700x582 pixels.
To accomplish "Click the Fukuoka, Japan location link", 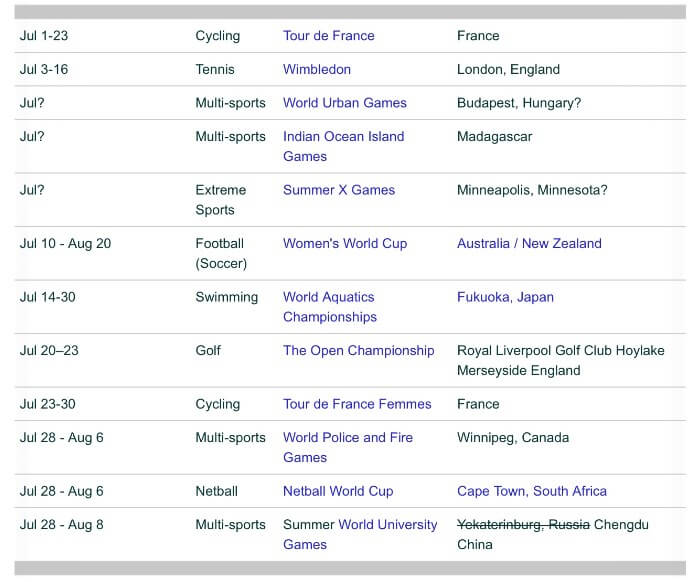I will point(505,297).
